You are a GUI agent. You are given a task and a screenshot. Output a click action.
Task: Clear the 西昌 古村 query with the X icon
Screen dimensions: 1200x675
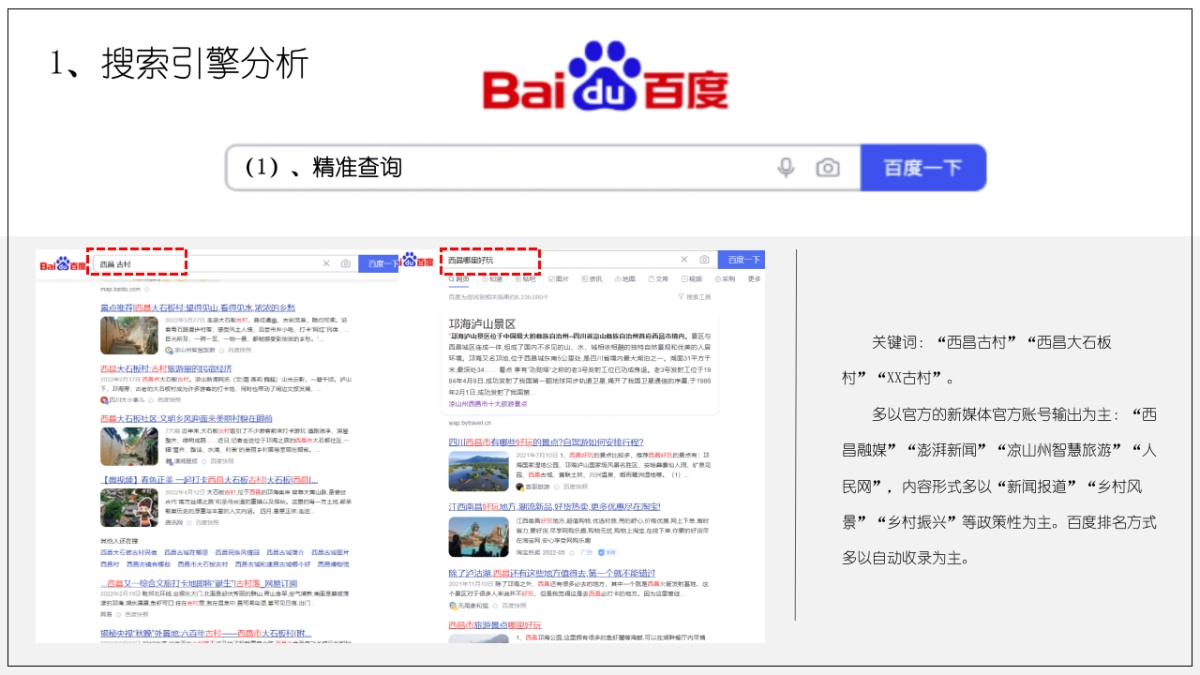(x=325, y=263)
